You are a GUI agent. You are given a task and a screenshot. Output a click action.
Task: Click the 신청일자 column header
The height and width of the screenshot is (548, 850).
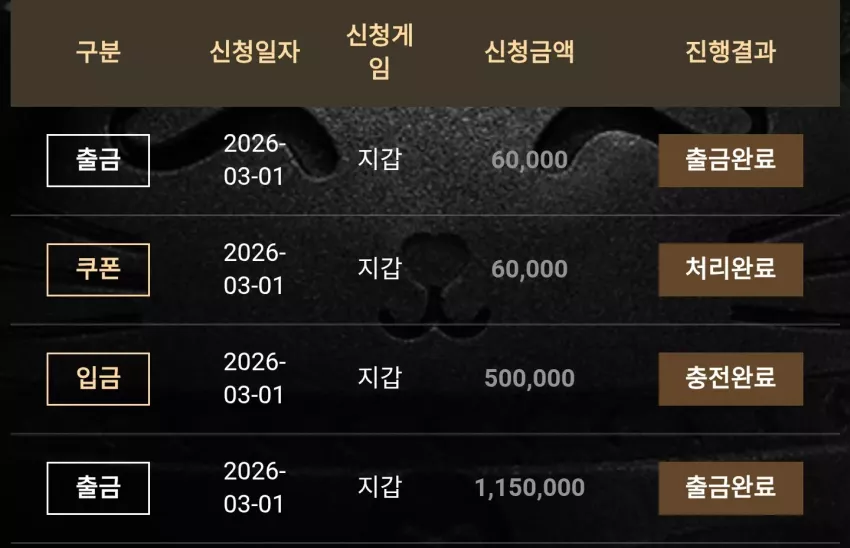click(x=255, y=52)
